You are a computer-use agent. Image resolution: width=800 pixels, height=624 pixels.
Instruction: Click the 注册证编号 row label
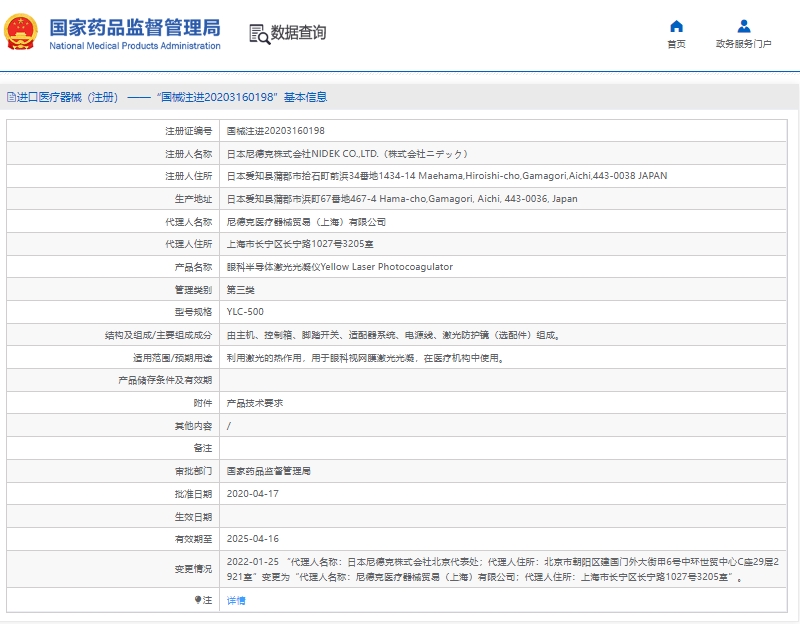188,131
